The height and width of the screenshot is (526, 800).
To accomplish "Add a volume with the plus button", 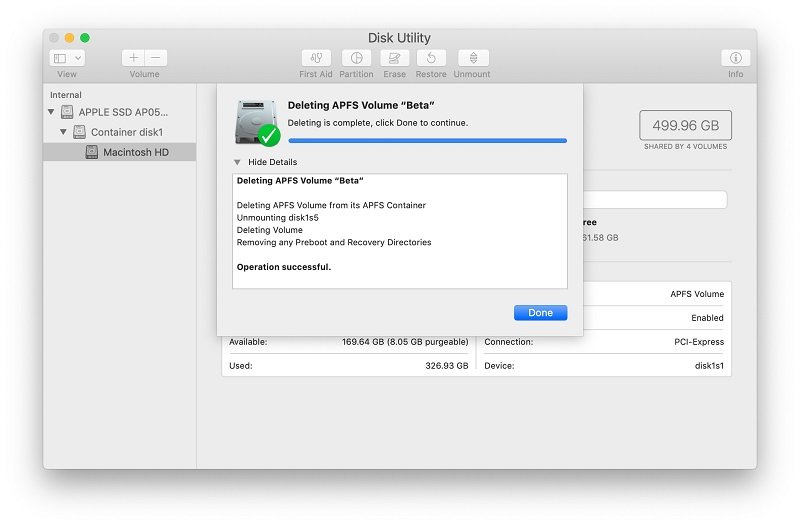I will point(133,58).
